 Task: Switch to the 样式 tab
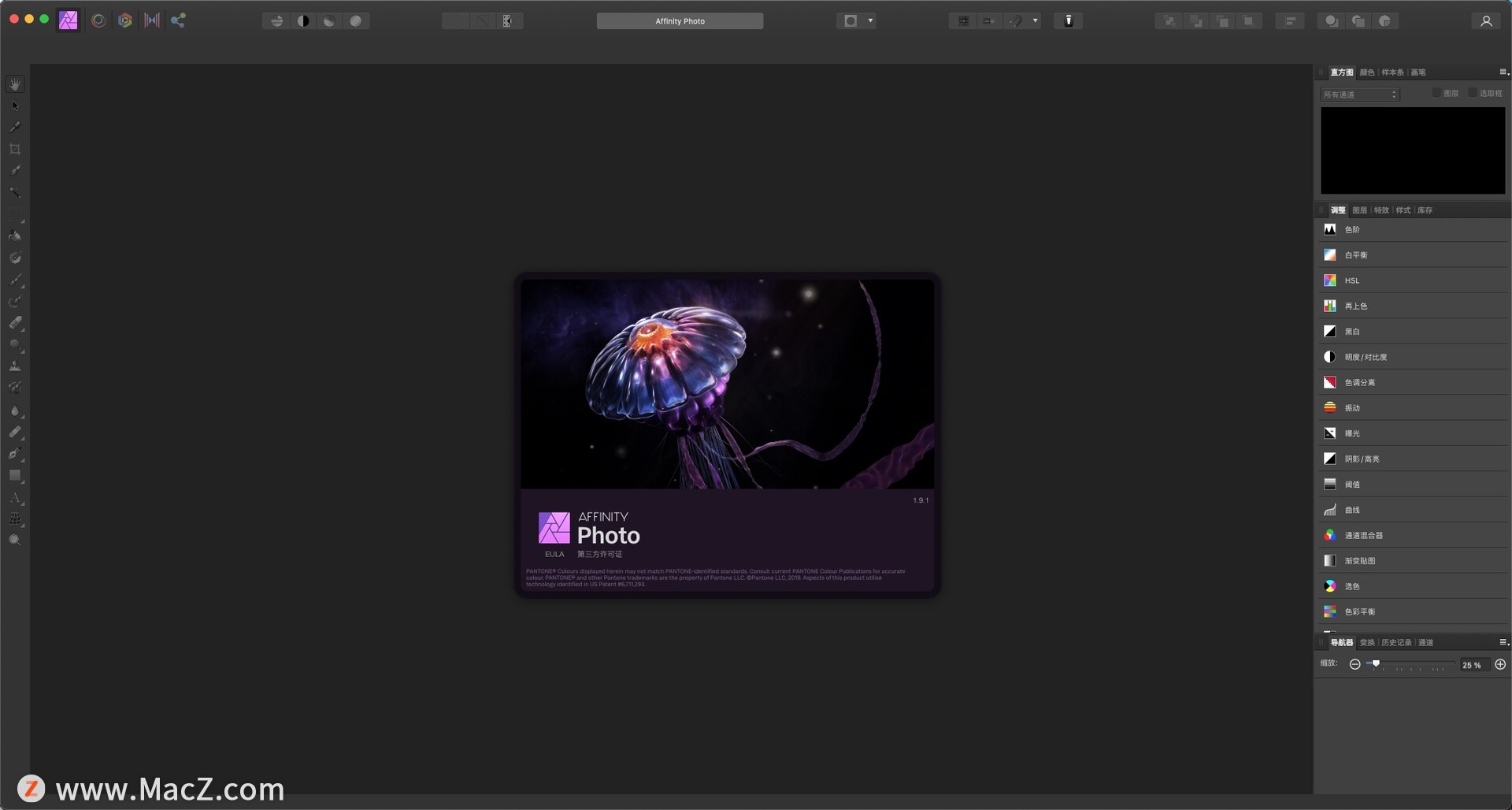[1403, 210]
